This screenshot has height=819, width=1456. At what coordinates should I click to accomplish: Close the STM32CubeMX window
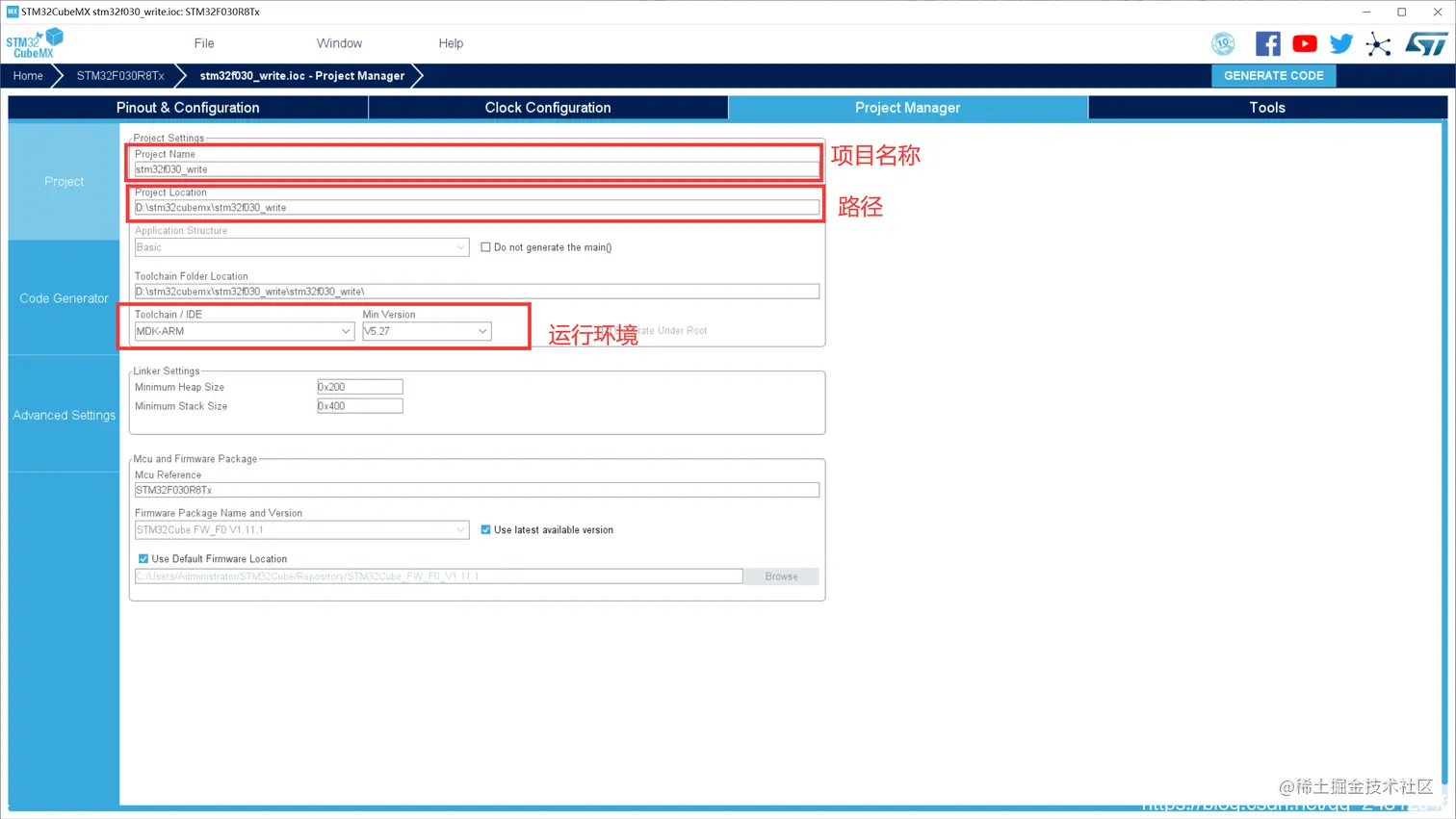point(1438,12)
